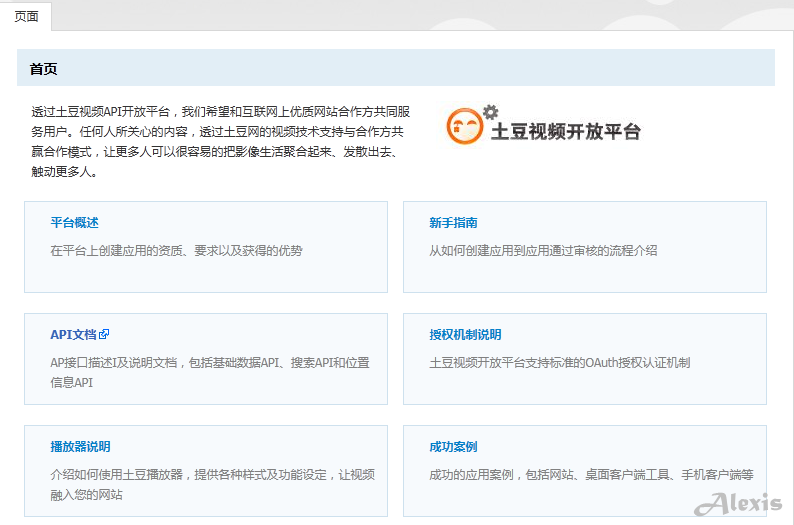
Task: Click the 成功的应用案例 description text
Action: (591, 474)
